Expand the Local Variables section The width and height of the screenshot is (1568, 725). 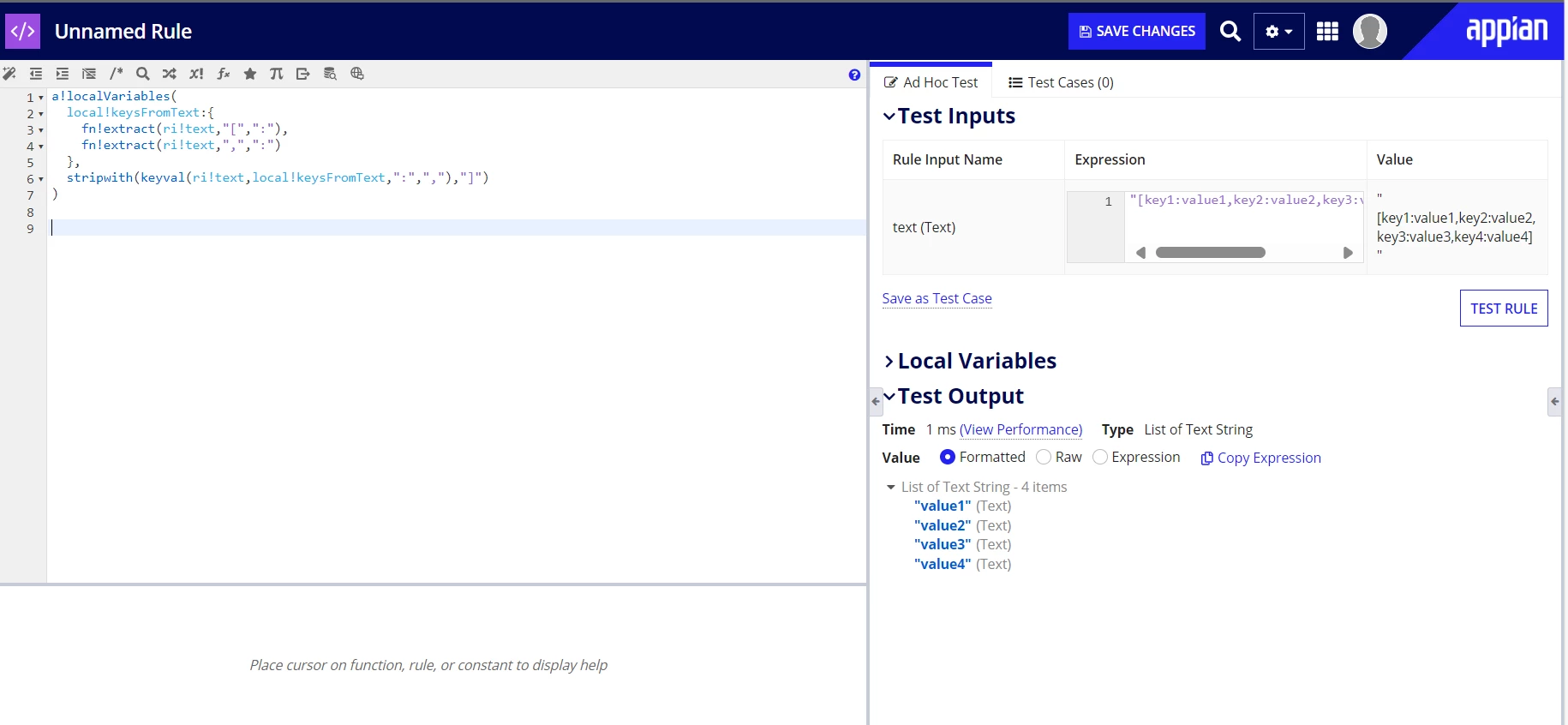889,361
